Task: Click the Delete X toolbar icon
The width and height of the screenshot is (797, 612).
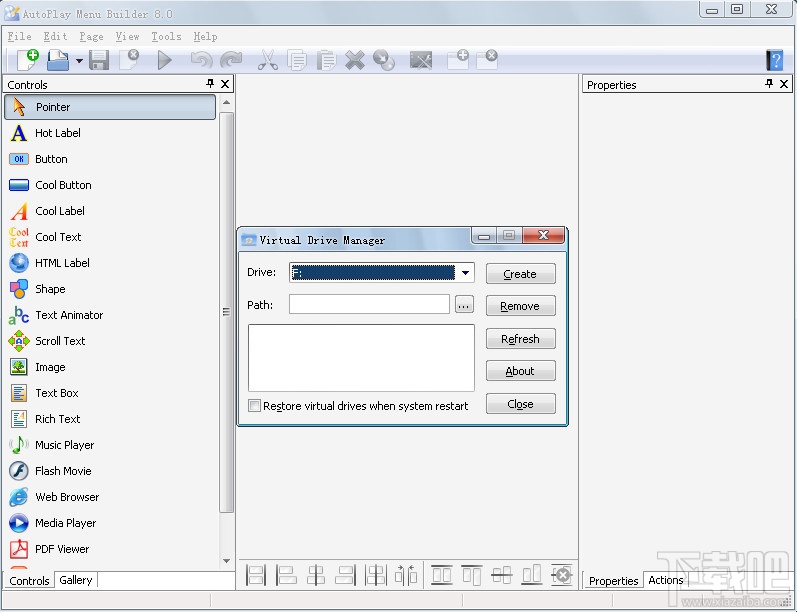Action: pos(355,60)
